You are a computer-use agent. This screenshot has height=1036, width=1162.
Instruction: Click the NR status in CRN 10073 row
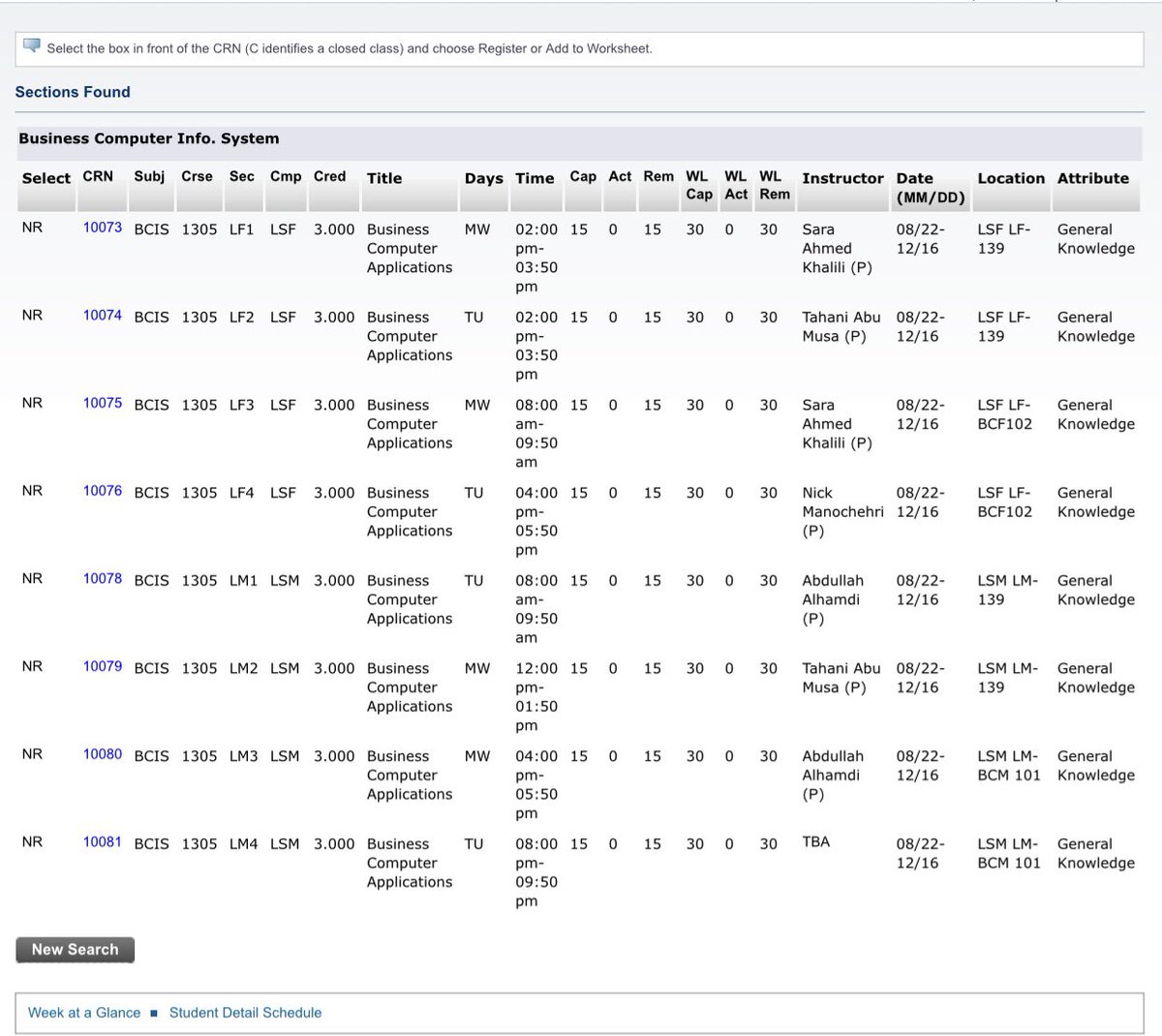(x=32, y=228)
